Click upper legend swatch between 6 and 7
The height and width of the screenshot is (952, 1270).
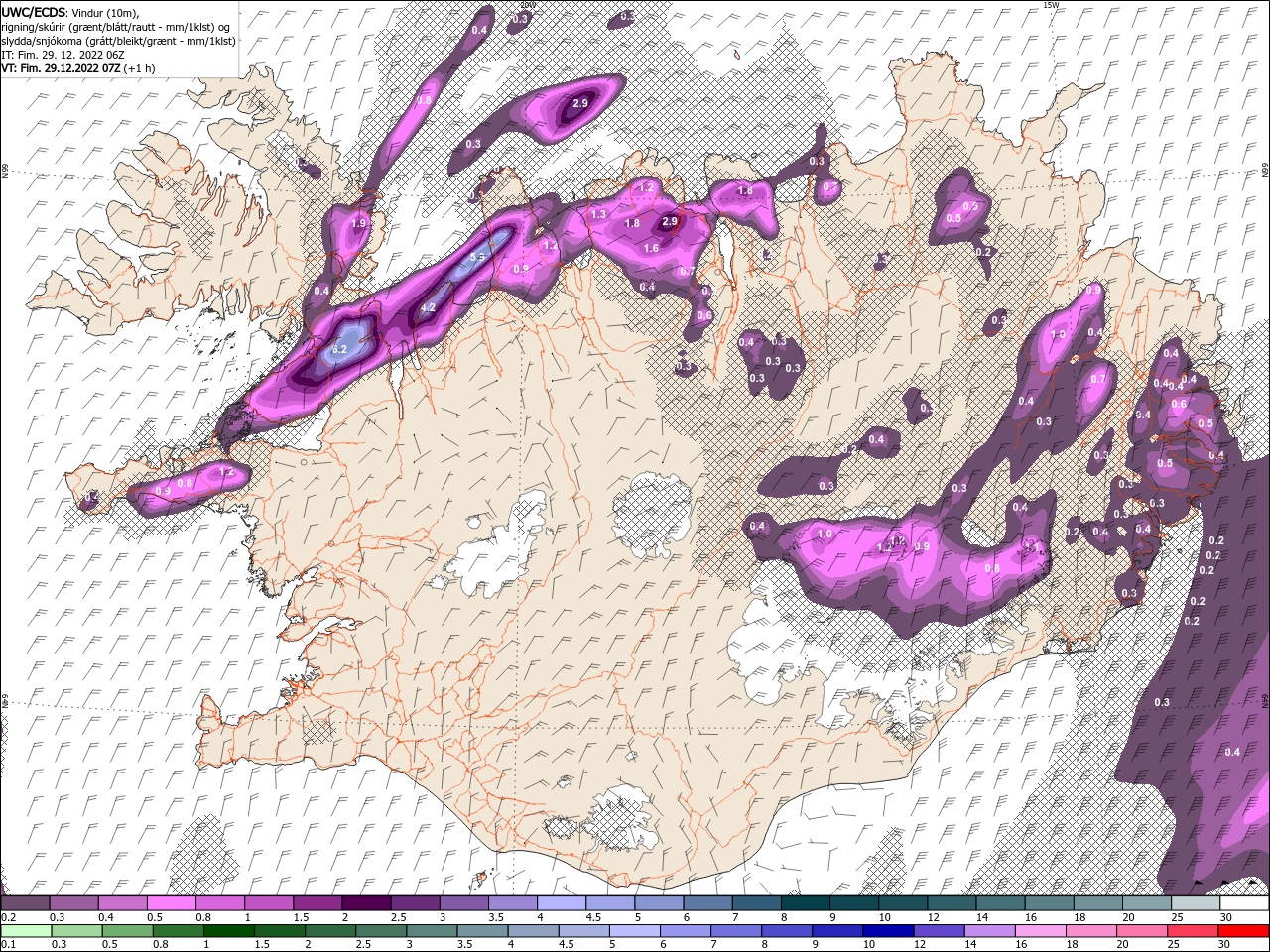pyautogui.click(x=707, y=903)
